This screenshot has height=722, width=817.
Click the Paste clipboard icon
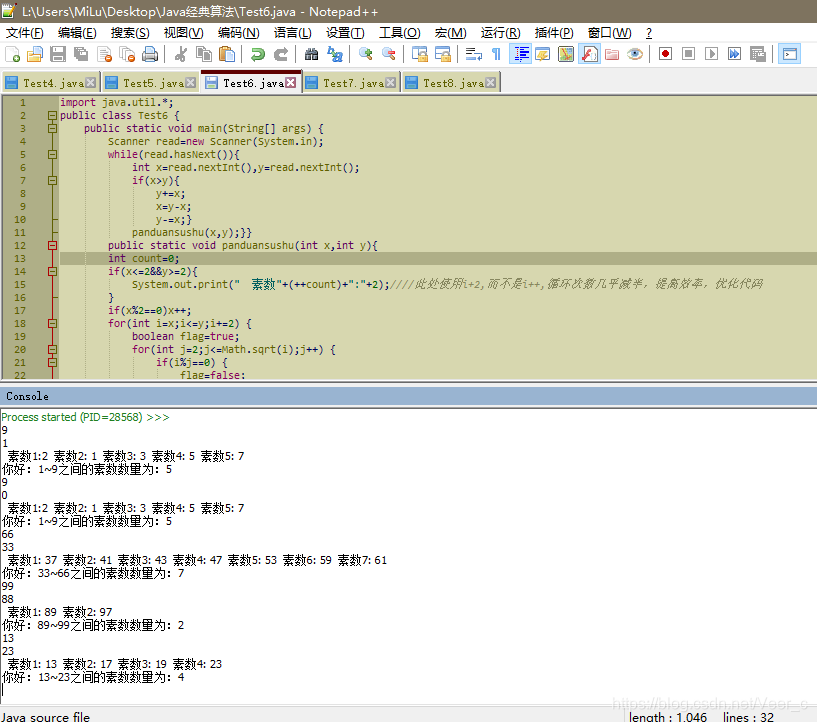[x=227, y=54]
